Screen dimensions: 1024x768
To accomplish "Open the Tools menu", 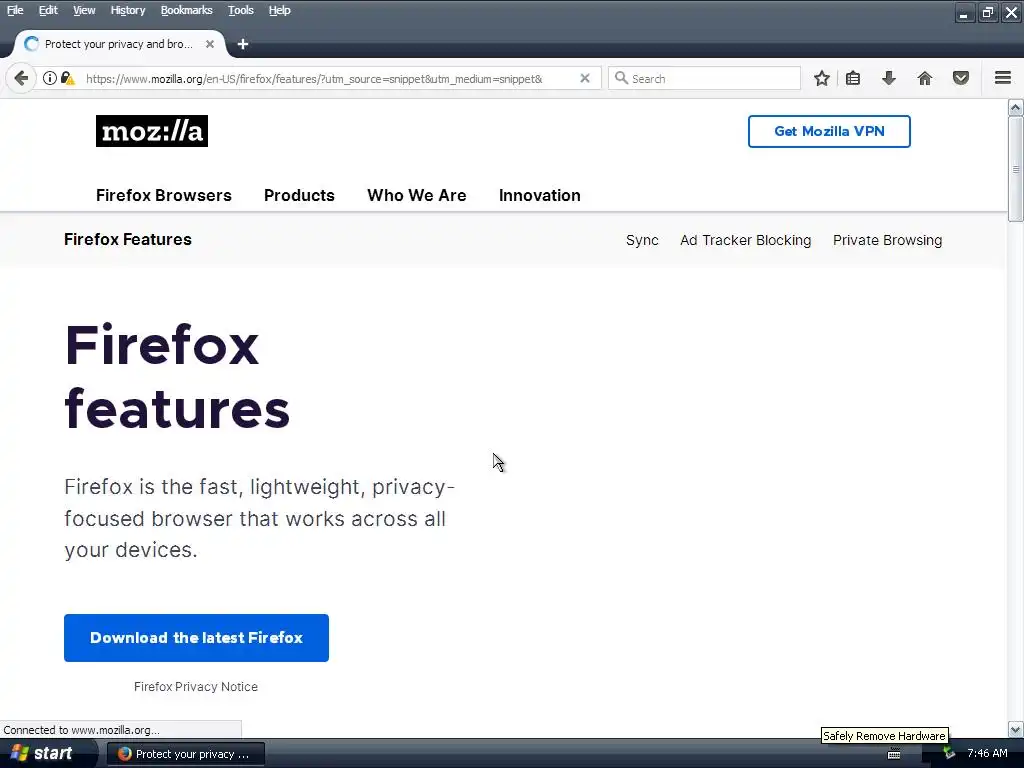I will (240, 10).
